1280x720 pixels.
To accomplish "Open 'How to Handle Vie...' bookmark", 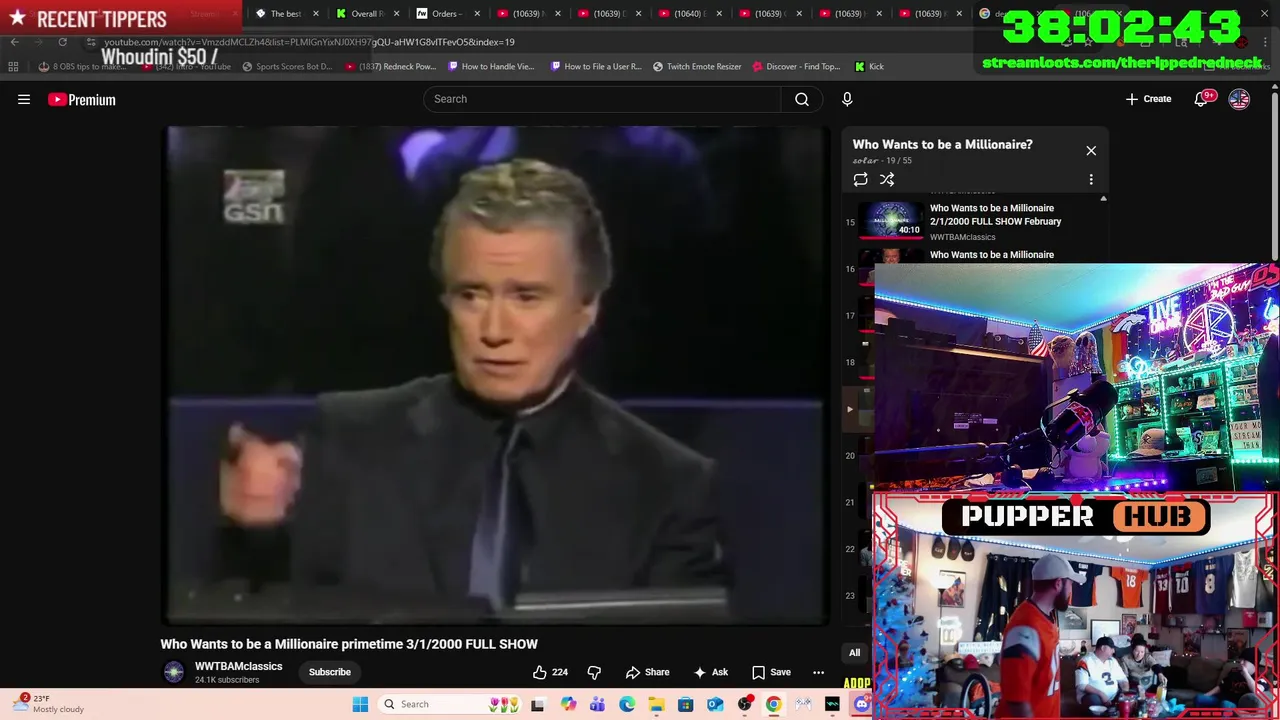I will (x=491, y=66).
